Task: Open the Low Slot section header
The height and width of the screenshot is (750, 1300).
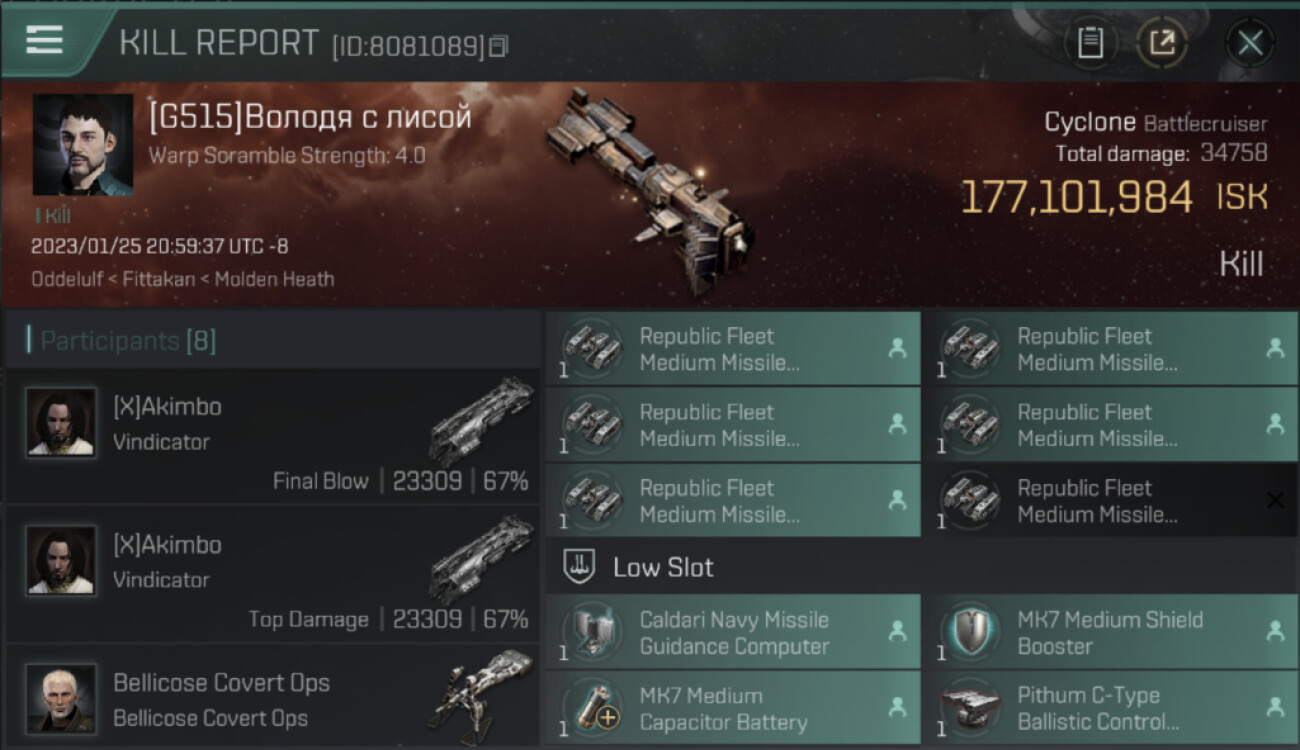Action: point(922,567)
